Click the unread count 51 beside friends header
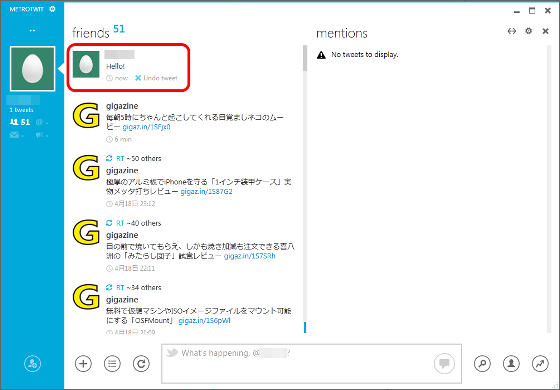 click(x=119, y=29)
